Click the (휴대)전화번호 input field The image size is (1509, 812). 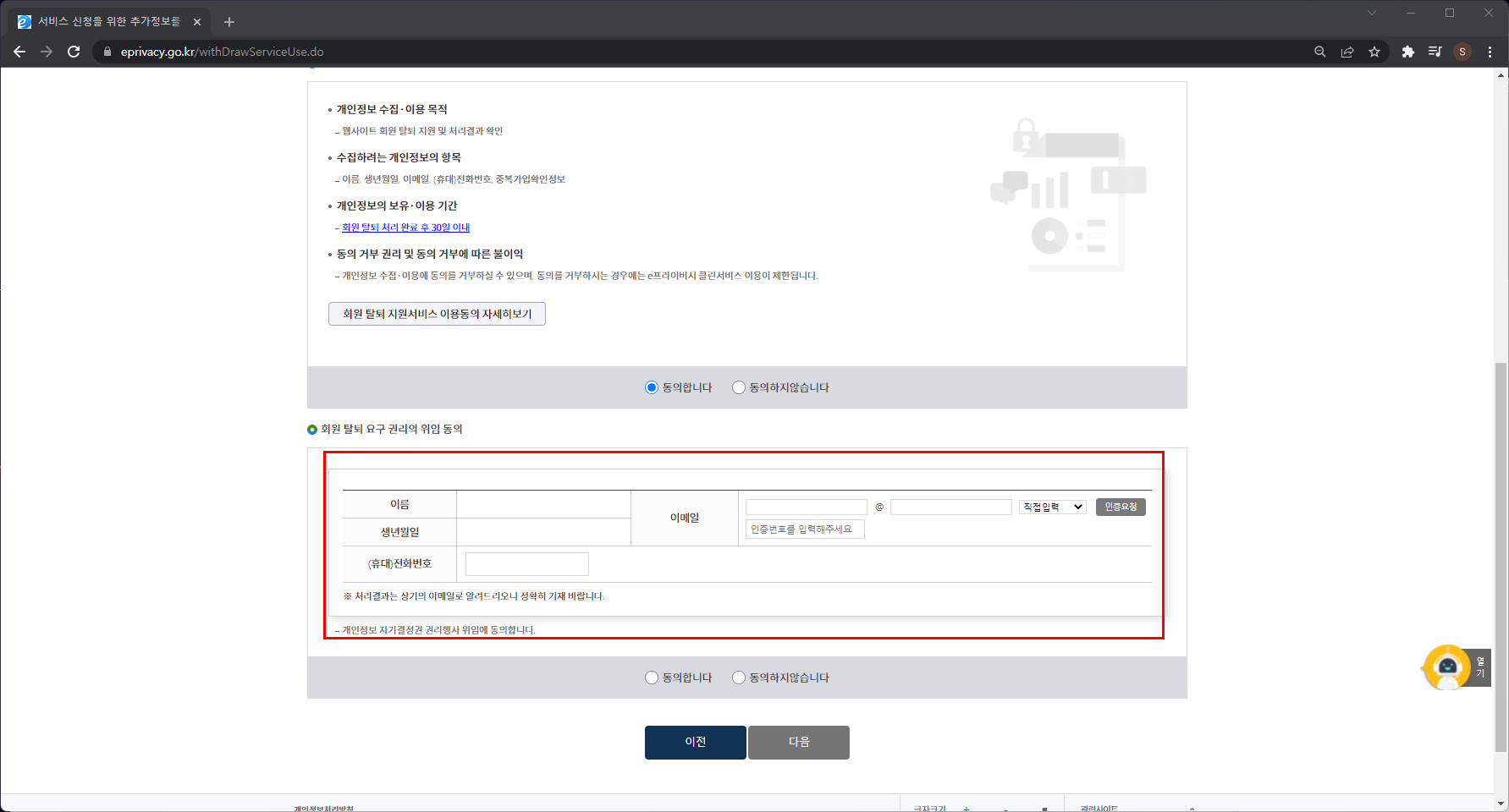tap(527, 564)
